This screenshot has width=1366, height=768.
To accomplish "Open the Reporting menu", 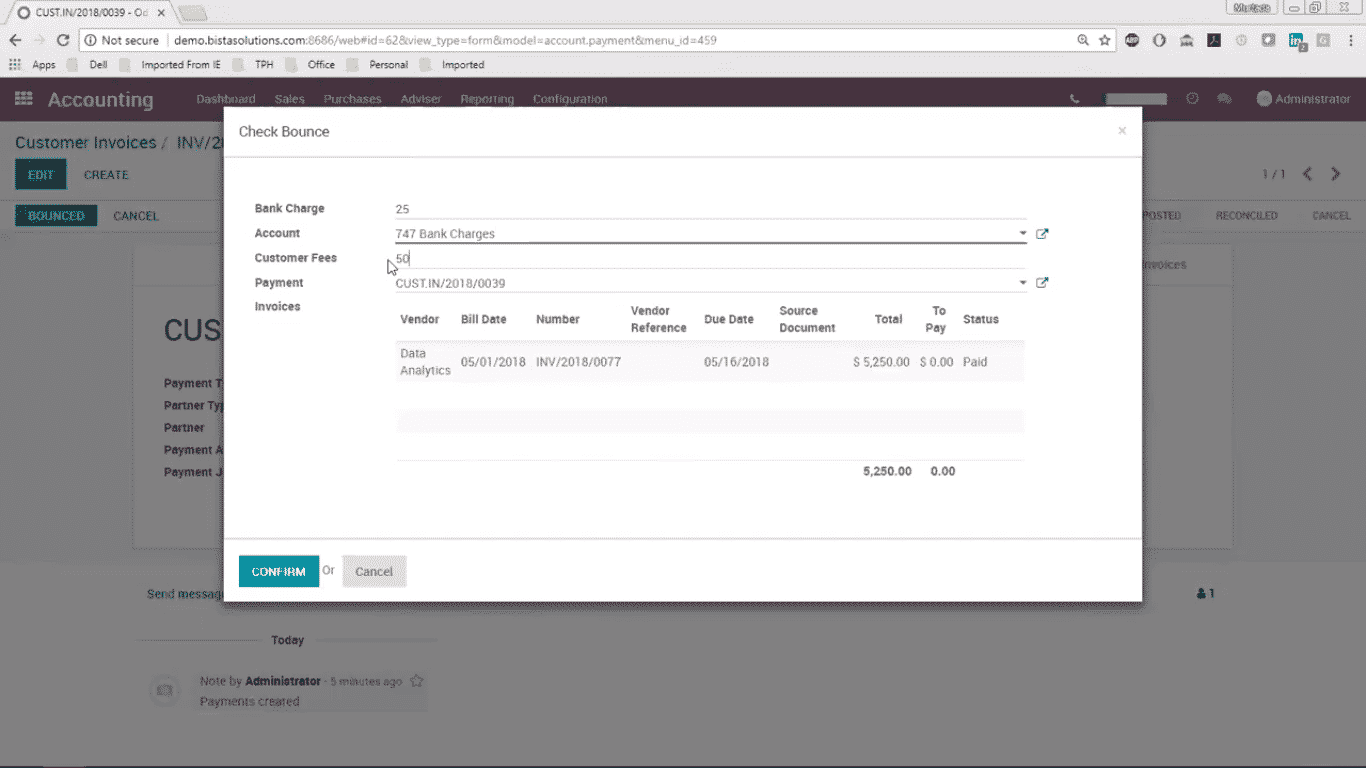I will tap(487, 99).
